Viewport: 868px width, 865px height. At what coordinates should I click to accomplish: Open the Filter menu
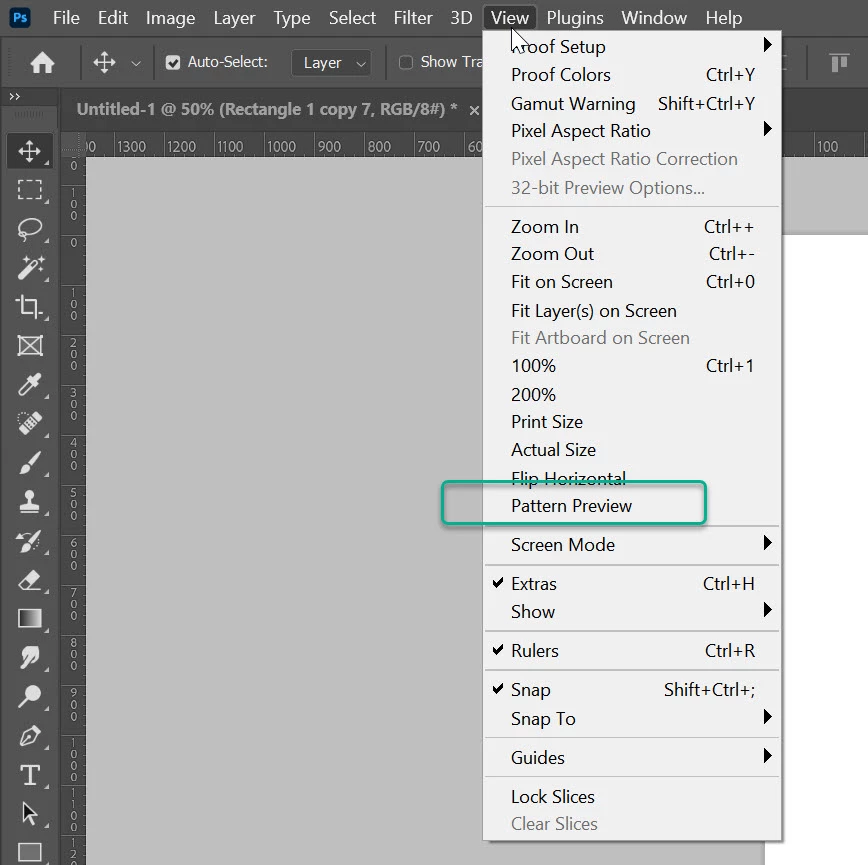point(413,18)
